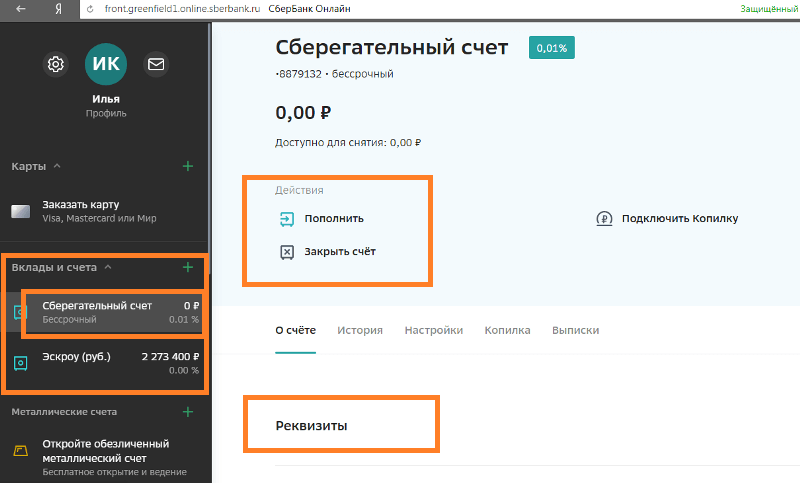Click the СберБанк Онлайн page title
800x483 pixels.
click(x=309, y=9)
